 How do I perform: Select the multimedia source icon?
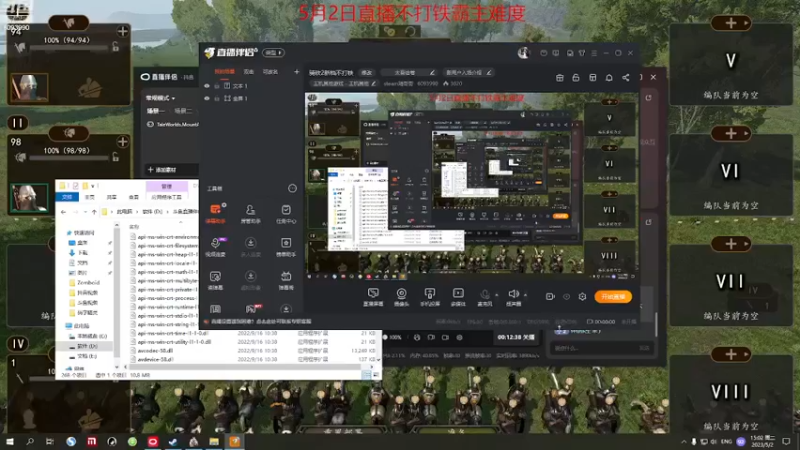(458, 296)
